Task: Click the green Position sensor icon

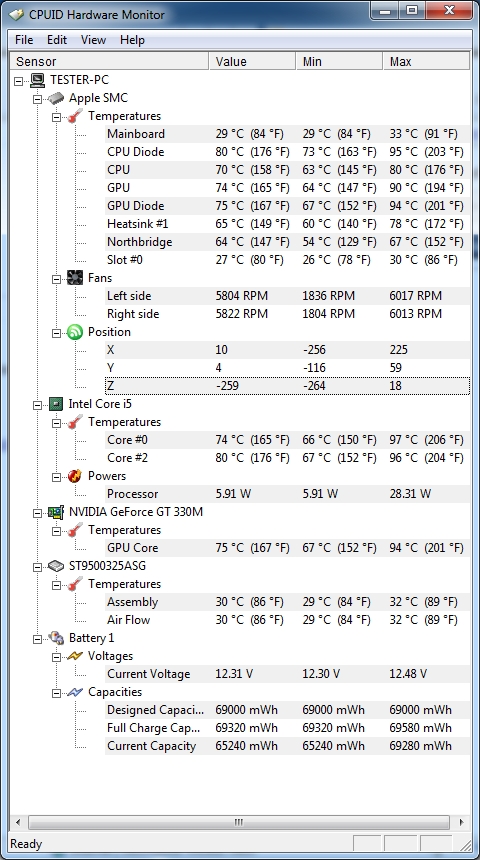Action: (75, 332)
